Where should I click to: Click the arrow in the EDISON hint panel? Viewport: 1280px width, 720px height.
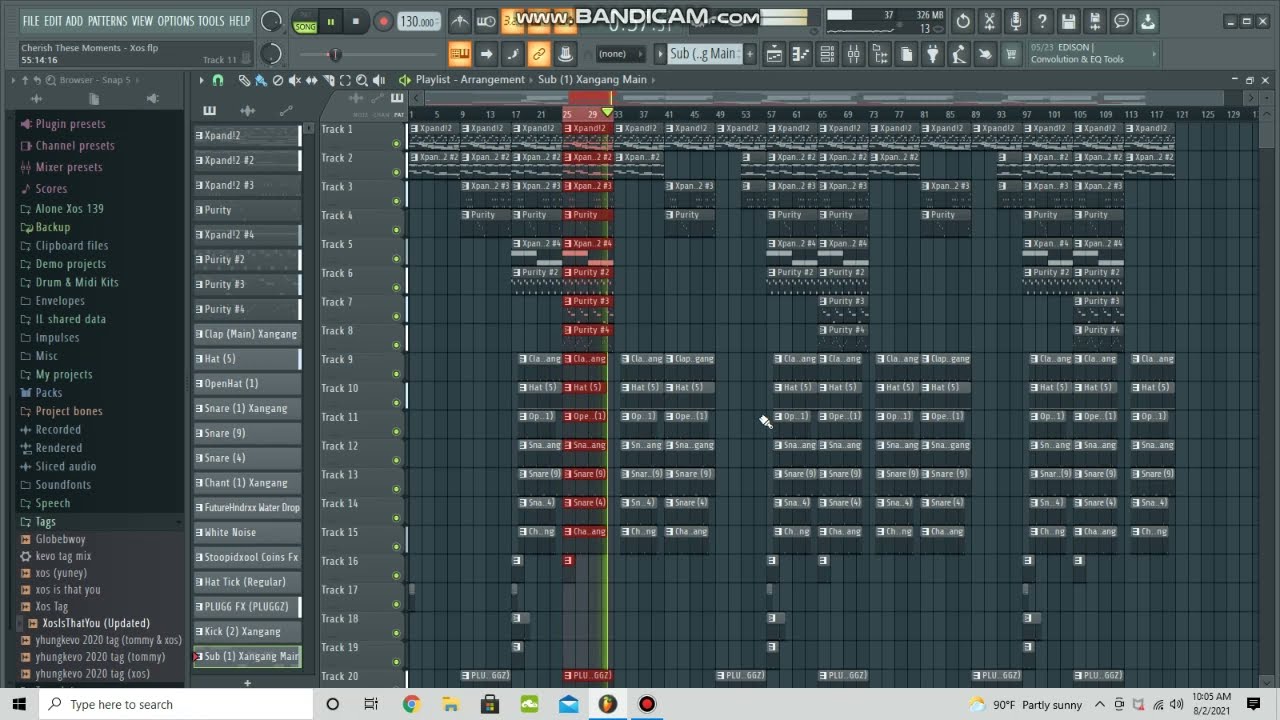click(1154, 54)
